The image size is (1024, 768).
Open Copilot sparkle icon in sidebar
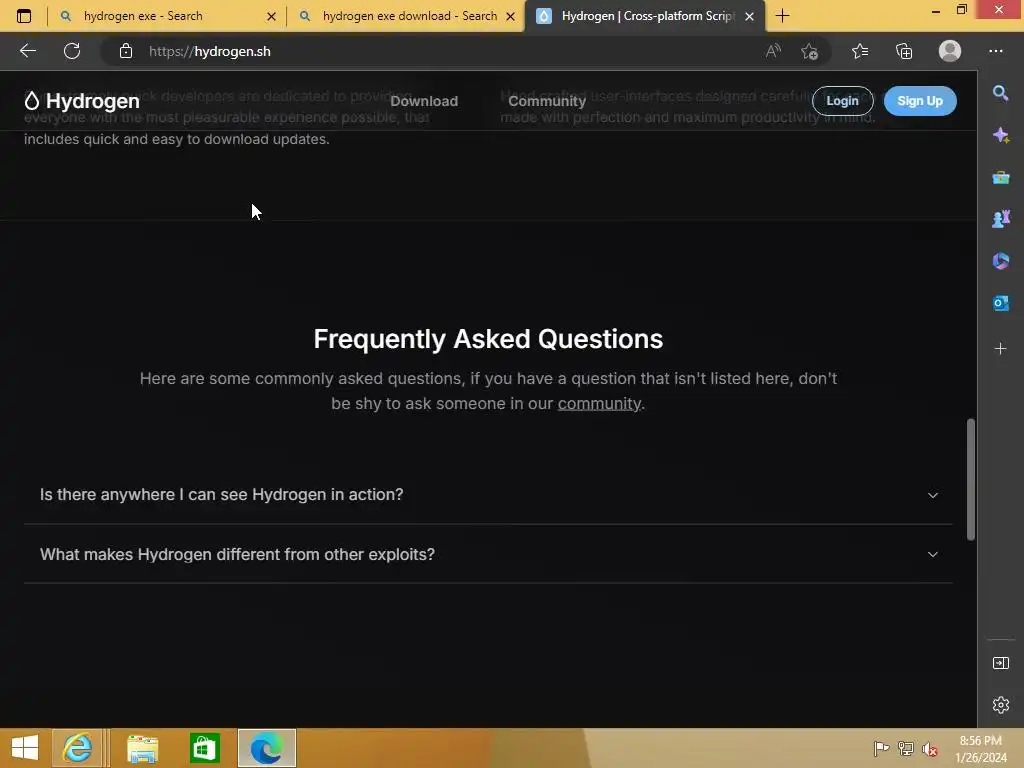pos(1000,135)
